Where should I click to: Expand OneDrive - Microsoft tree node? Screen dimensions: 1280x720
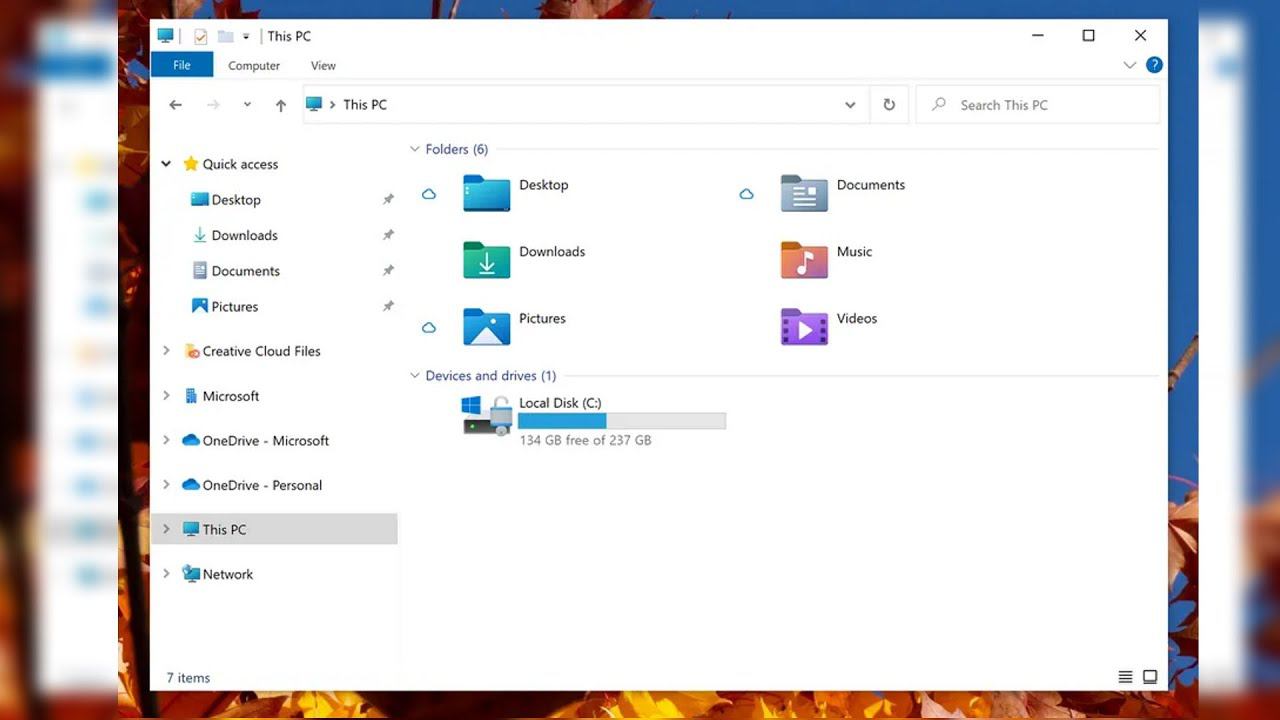point(166,440)
